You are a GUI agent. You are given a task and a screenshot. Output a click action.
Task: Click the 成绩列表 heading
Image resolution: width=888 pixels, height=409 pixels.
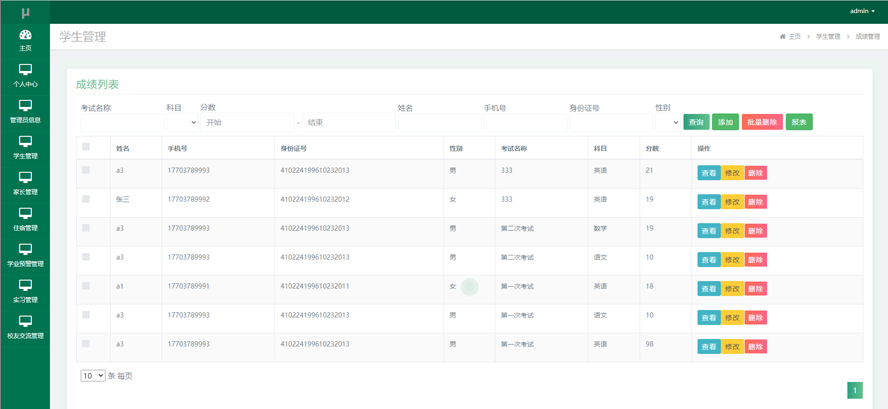(x=97, y=84)
